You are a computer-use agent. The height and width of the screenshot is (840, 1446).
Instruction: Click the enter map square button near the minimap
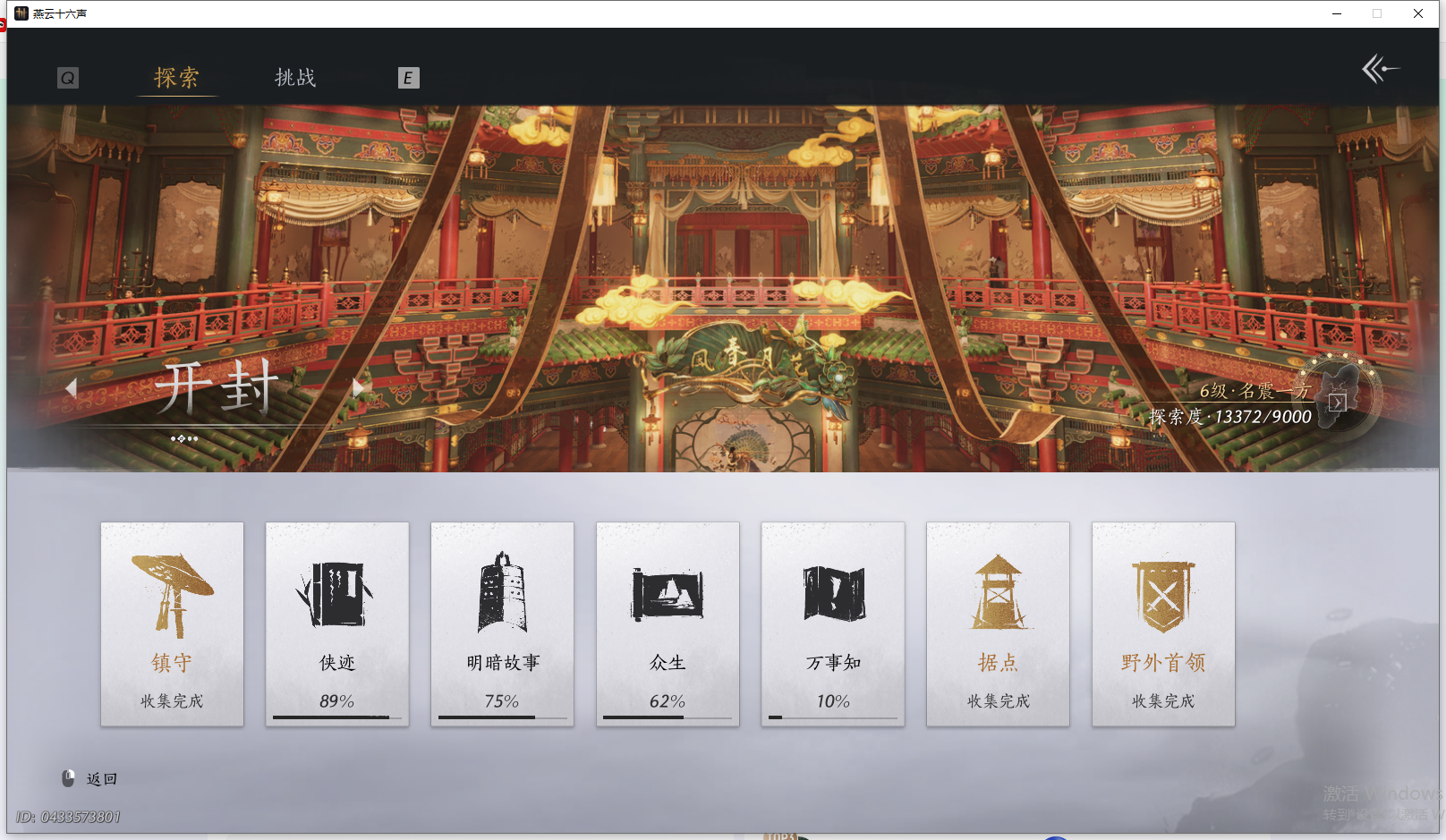pos(1337,403)
